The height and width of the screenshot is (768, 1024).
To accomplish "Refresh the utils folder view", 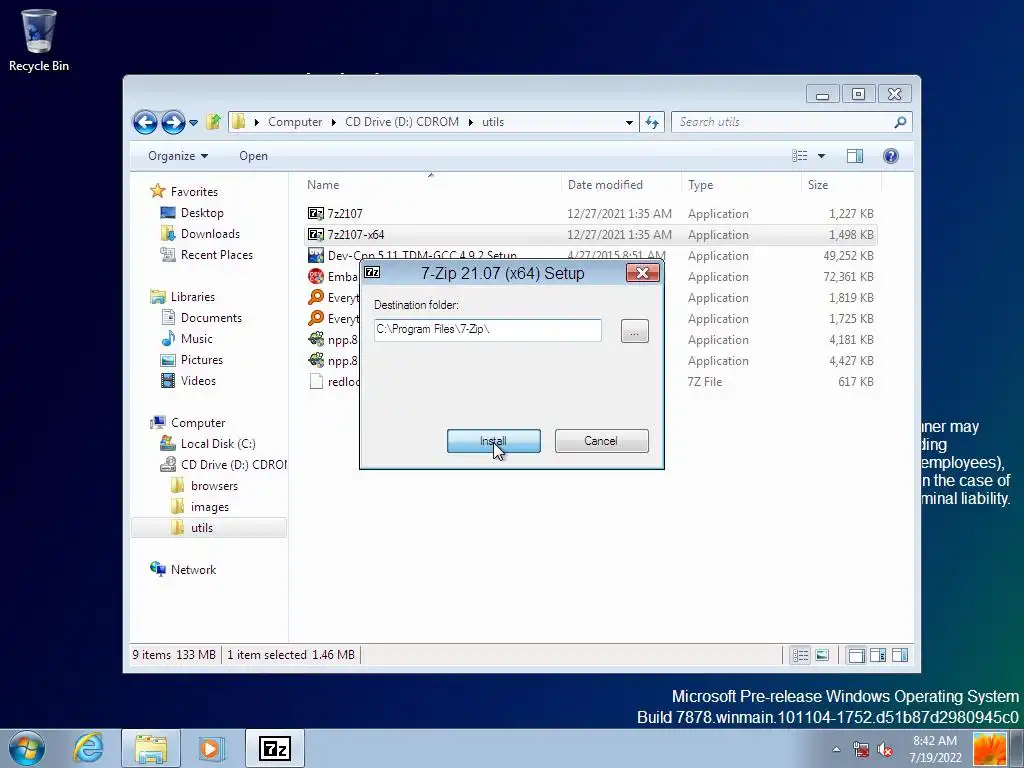I will tap(652, 122).
